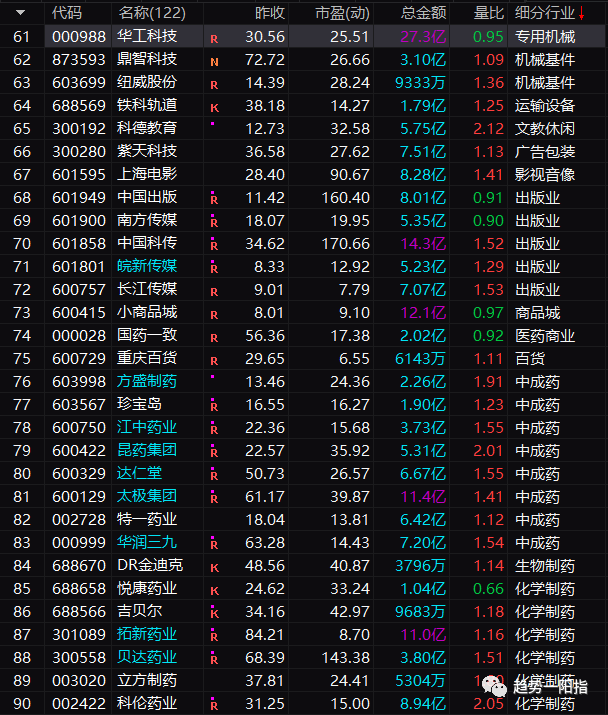
Task: Sort by 代码 column header
Action: coord(67,13)
